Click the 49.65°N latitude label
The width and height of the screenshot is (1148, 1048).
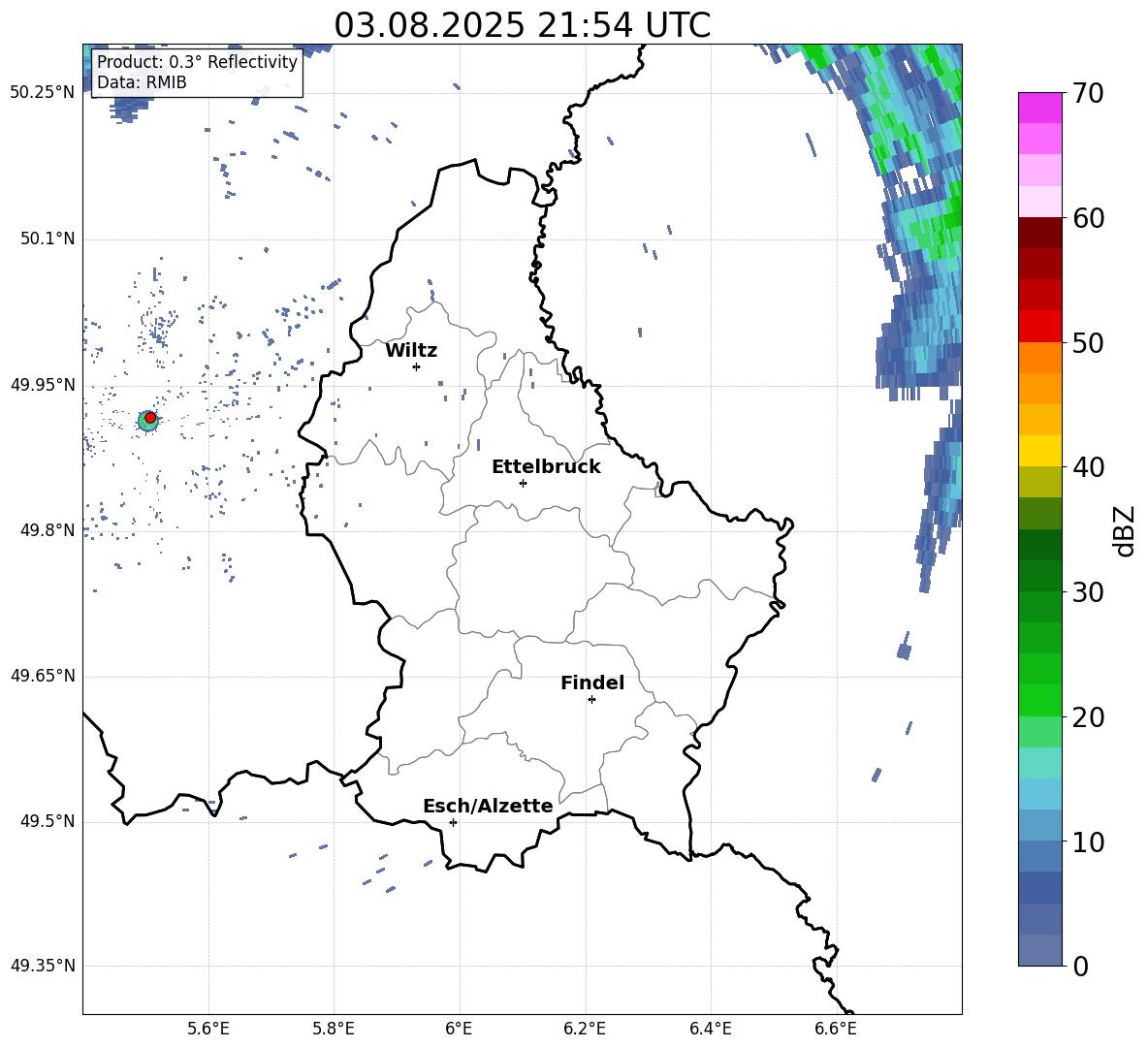point(43,675)
